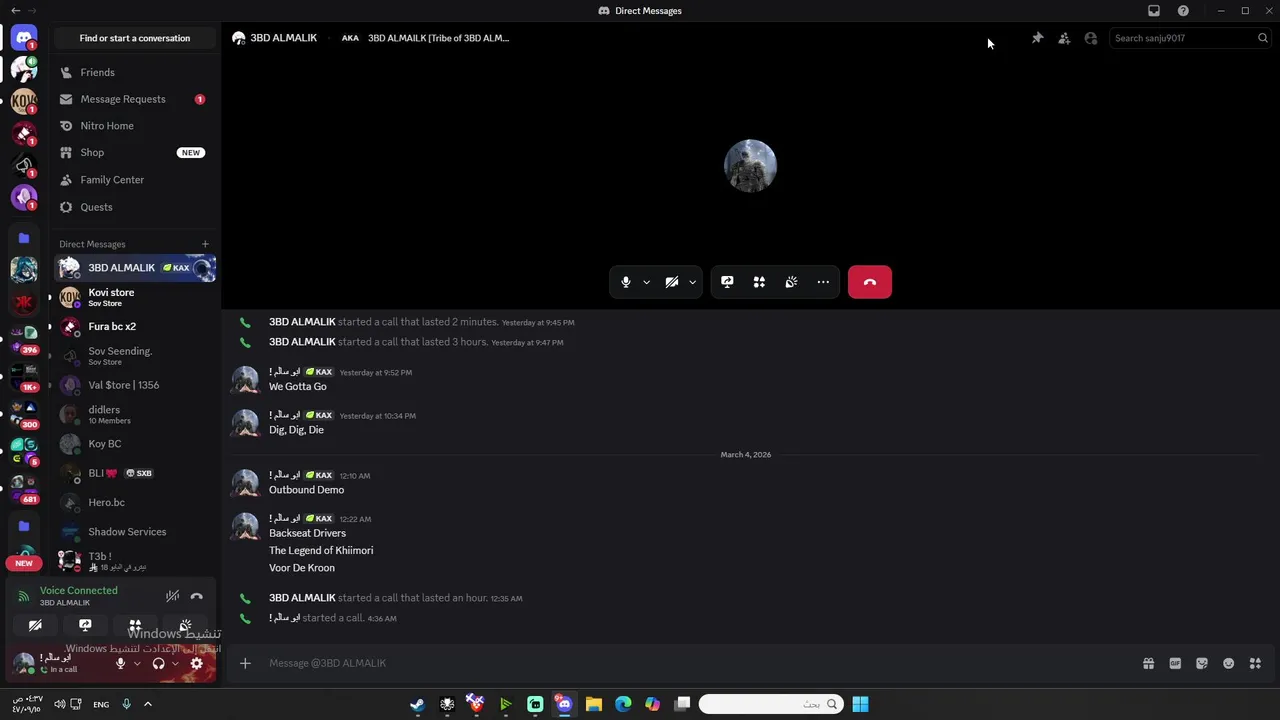Open Koy BC conversation

135,444
